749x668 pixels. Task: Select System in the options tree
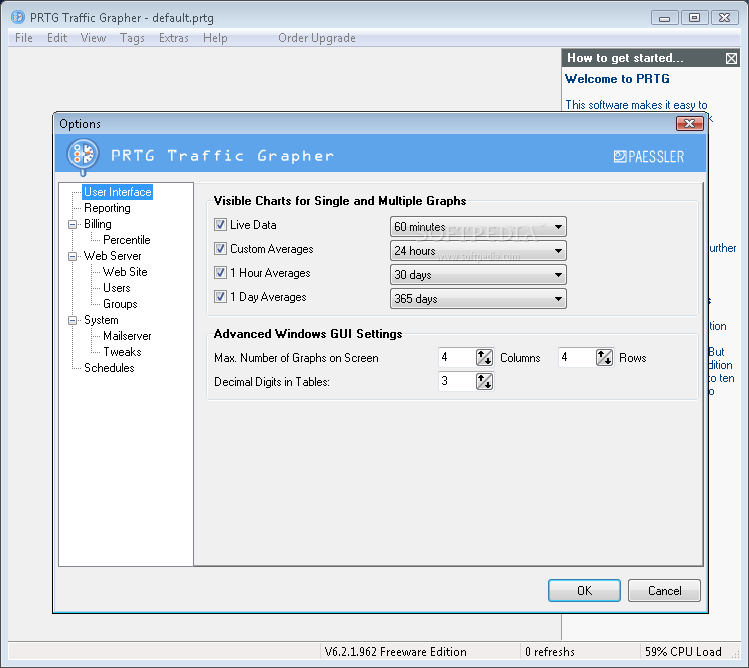[x=101, y=320]
